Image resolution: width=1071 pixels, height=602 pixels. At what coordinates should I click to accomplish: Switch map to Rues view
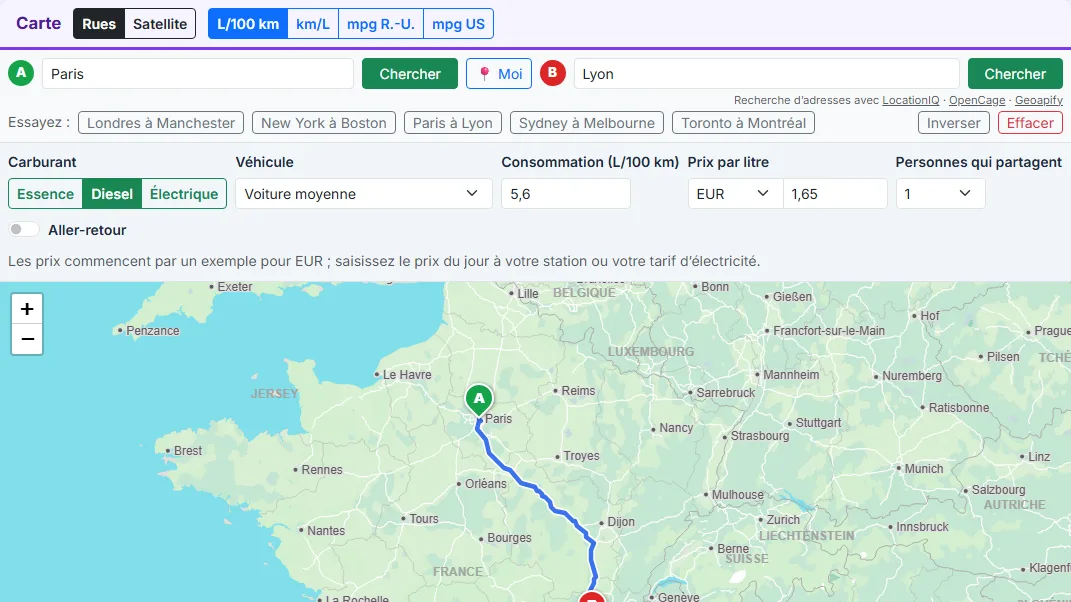(x=99, y=24)
